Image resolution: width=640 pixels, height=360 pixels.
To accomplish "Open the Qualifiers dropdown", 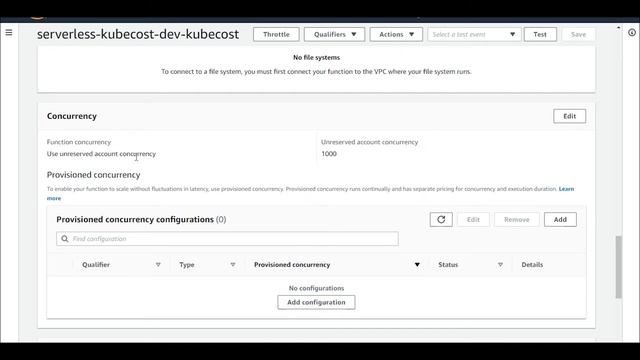I will click(x=334, y=34).
